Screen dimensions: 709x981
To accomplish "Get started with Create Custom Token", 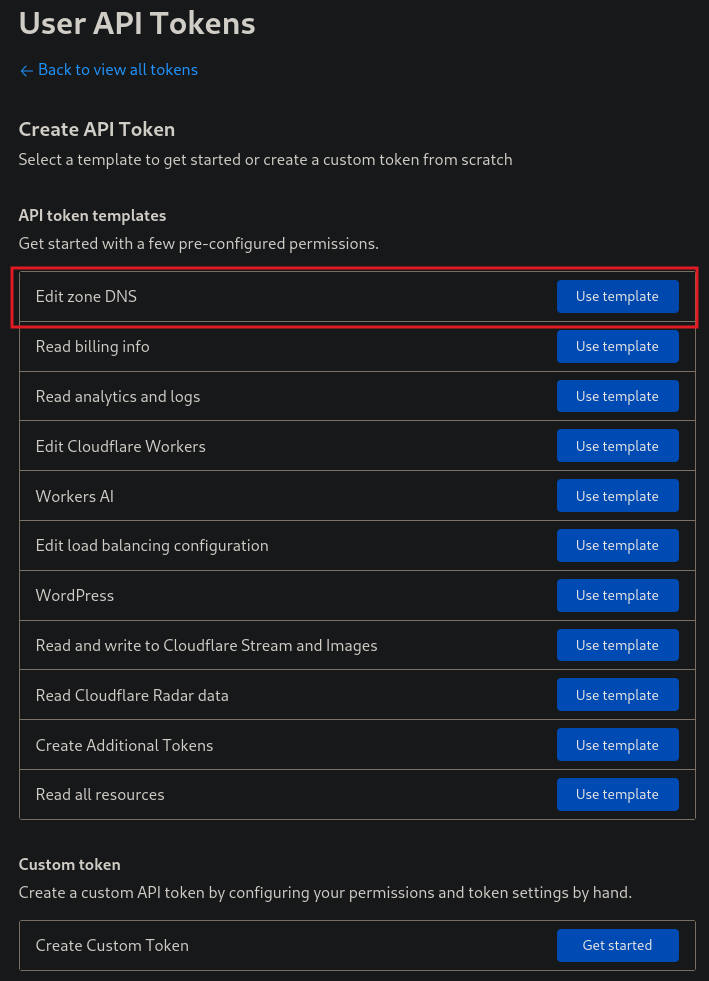I will point(618,945).
